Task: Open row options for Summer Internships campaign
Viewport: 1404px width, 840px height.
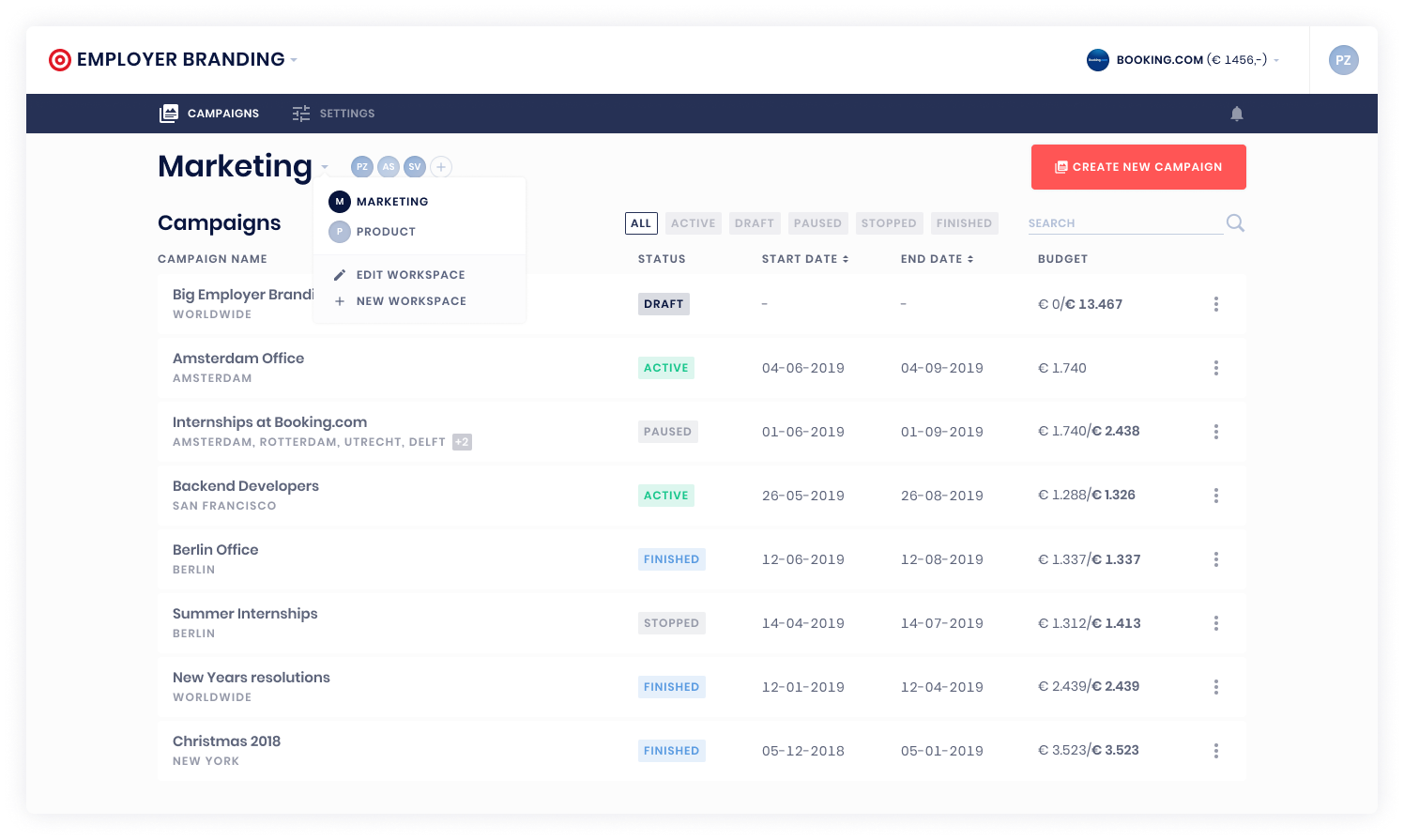Action: pyautogui.click(x=1216, y=623)
